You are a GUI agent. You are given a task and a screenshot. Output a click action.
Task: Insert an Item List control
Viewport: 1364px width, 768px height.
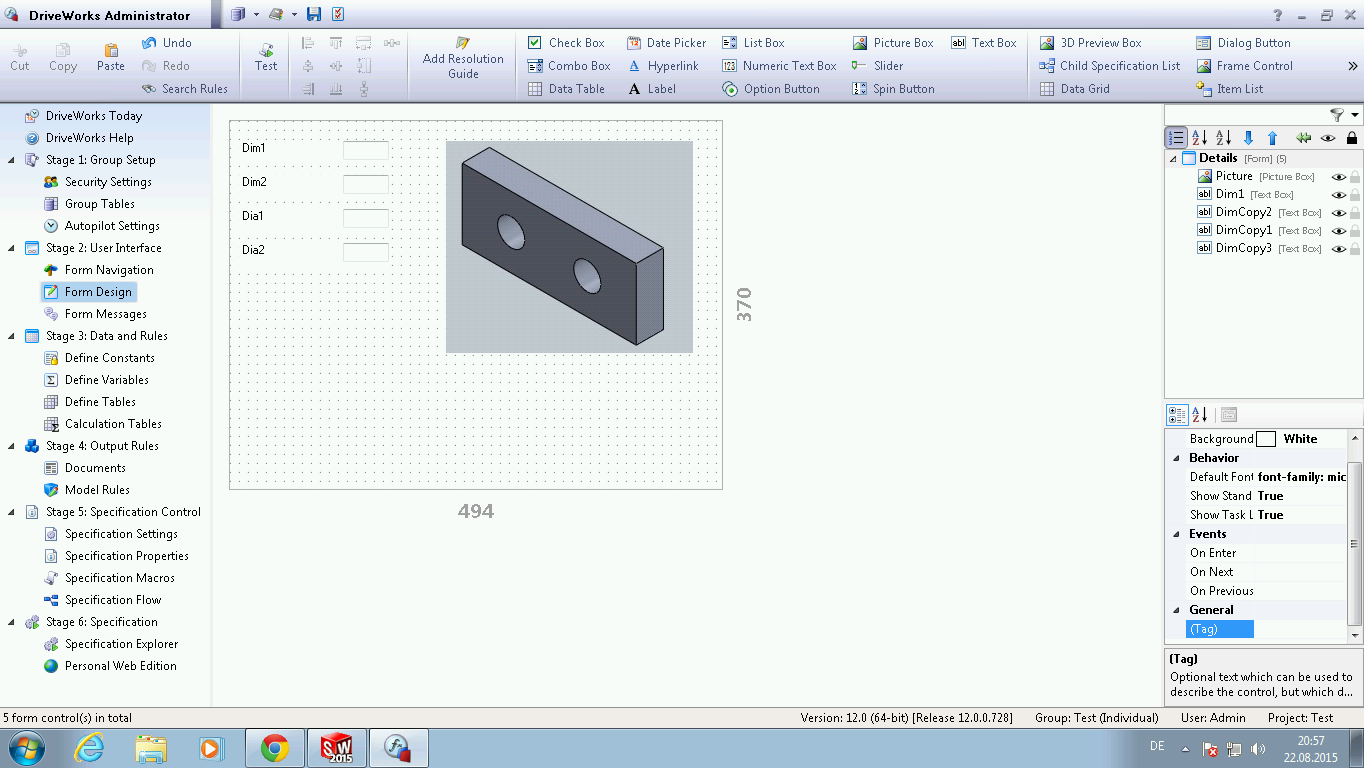pos(1229,89)
